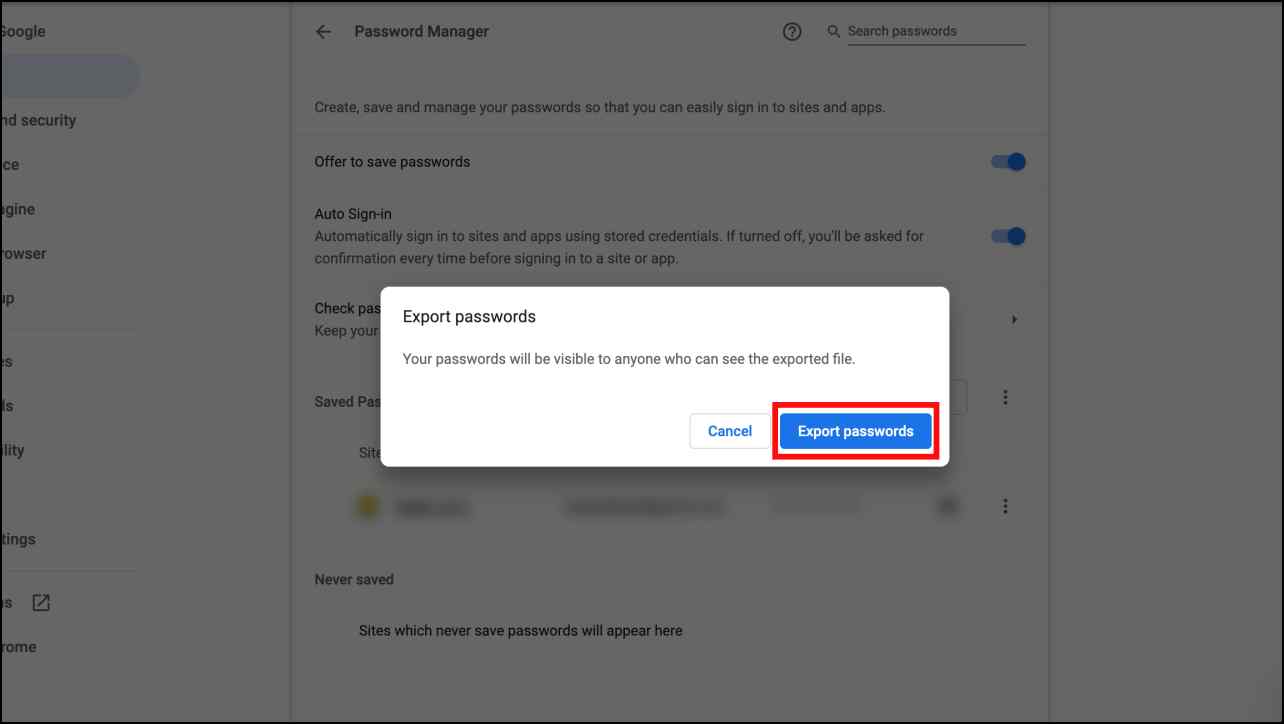Focus the Search passwords field

pyautogui.click(x=936, y=32)
